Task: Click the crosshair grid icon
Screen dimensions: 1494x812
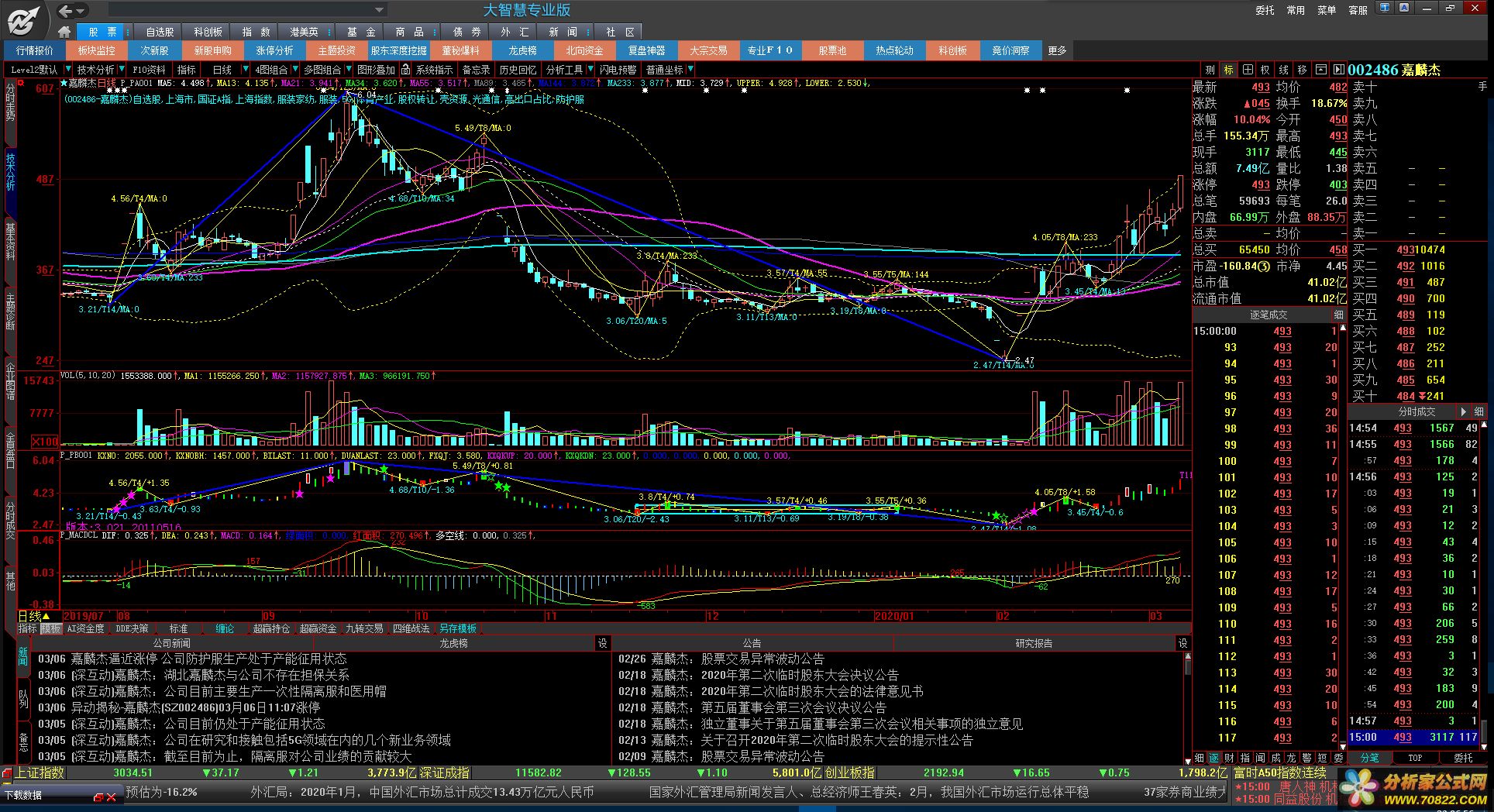Action: coord(1248,70)
